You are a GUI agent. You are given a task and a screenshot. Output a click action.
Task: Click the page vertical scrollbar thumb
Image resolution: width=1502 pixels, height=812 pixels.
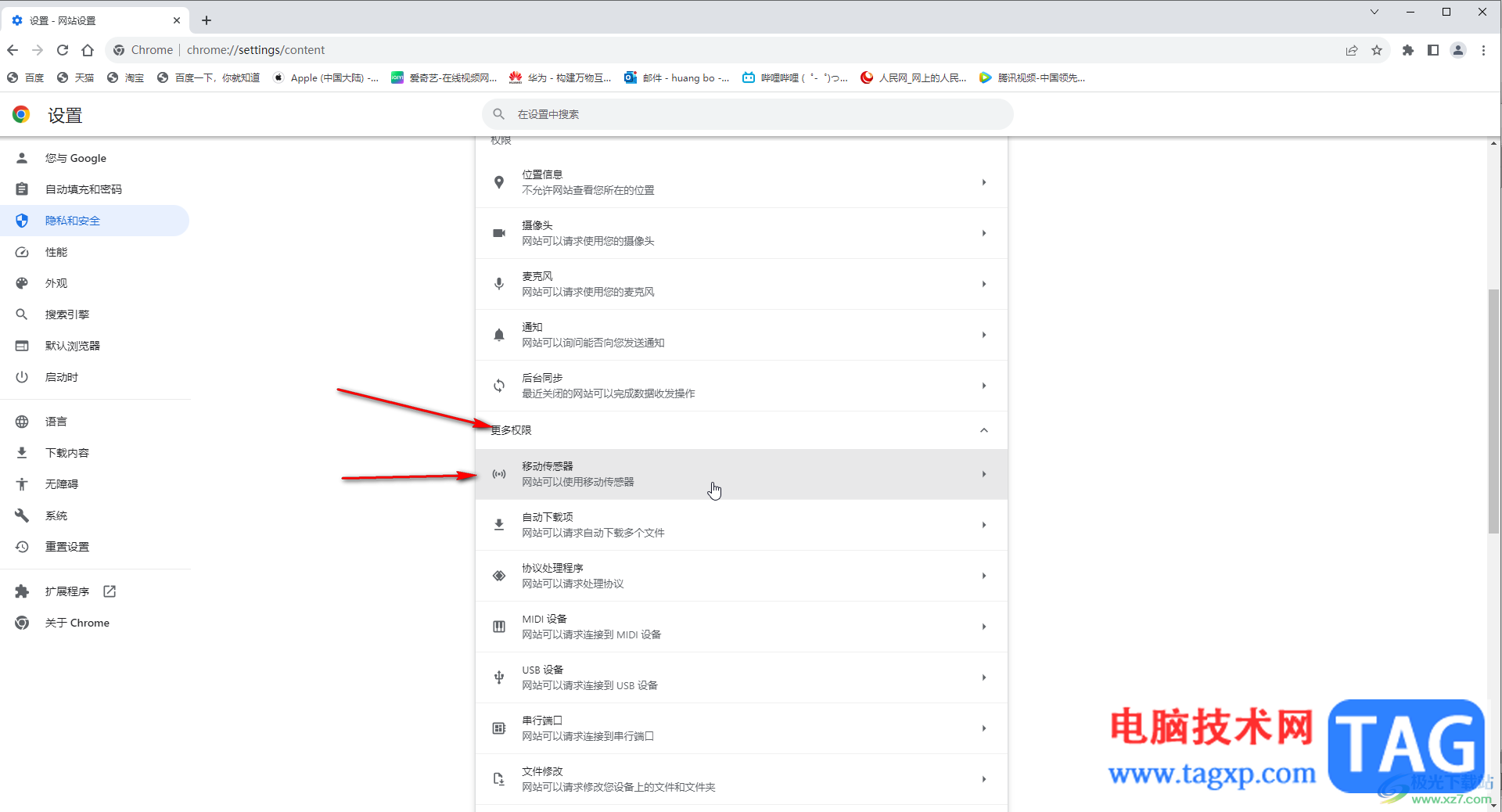[x=1493, y=411]
